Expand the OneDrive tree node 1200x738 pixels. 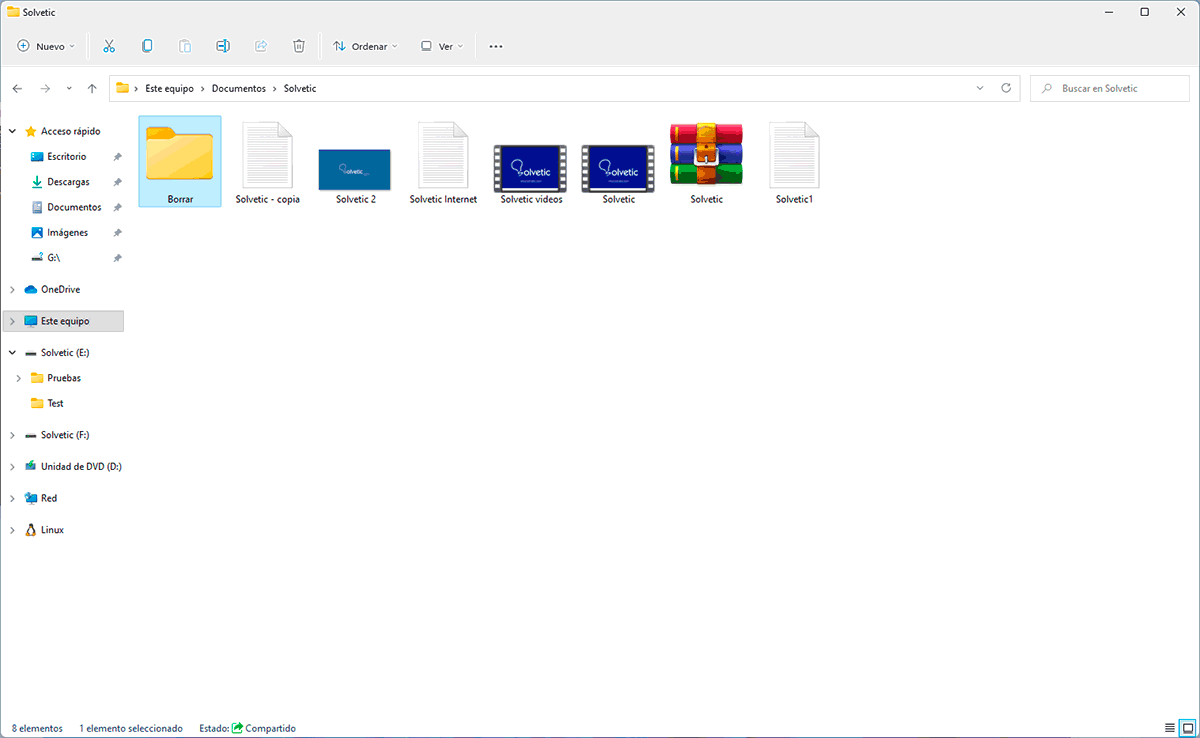tap(12, 289)
